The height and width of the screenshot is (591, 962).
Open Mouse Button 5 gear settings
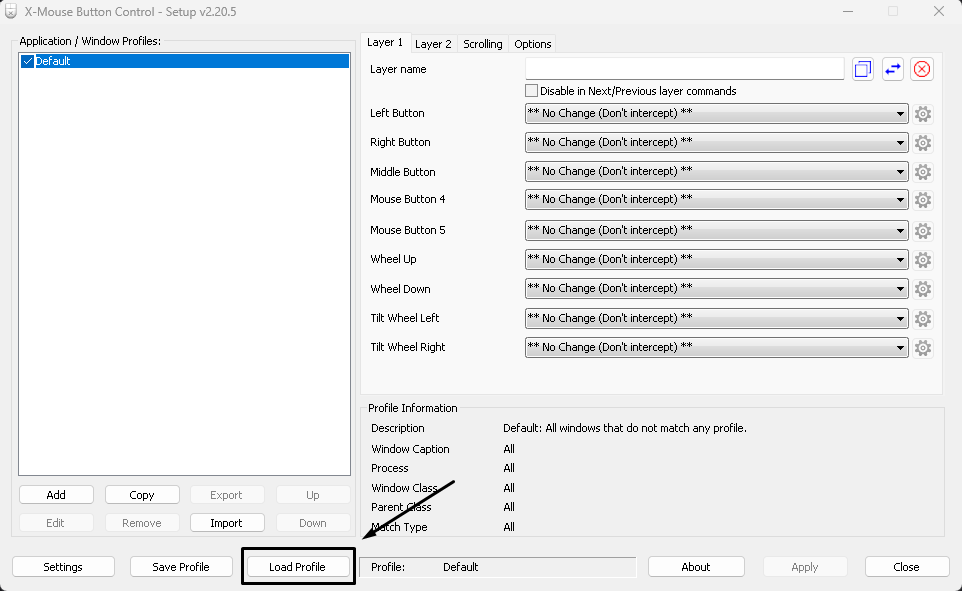coord(923,231)
